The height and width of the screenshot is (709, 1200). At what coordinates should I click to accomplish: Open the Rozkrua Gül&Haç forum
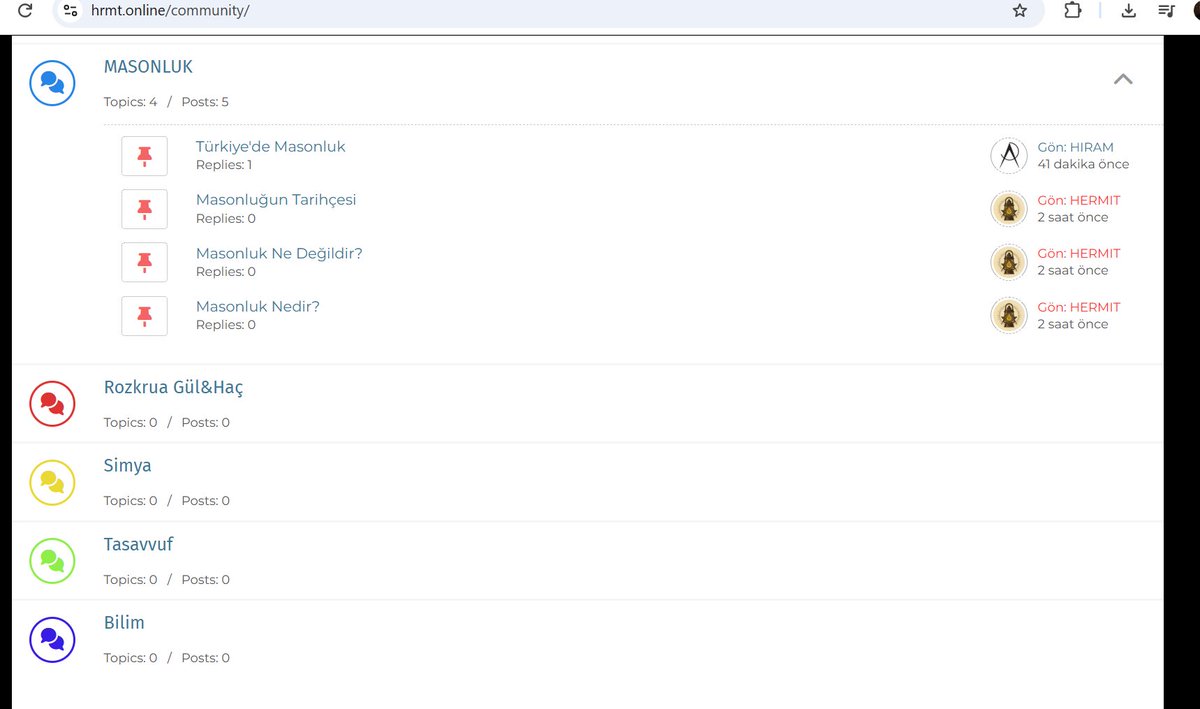(174, 387)
